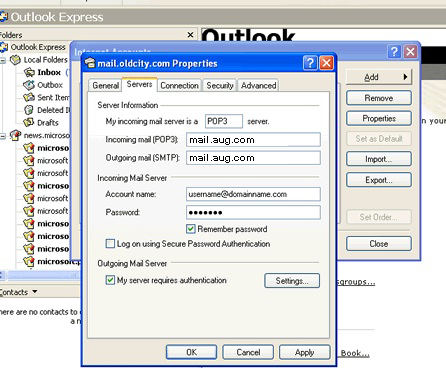This screenshot has width=446, height=368.
Task: Click the Password field
Action: 253,212
